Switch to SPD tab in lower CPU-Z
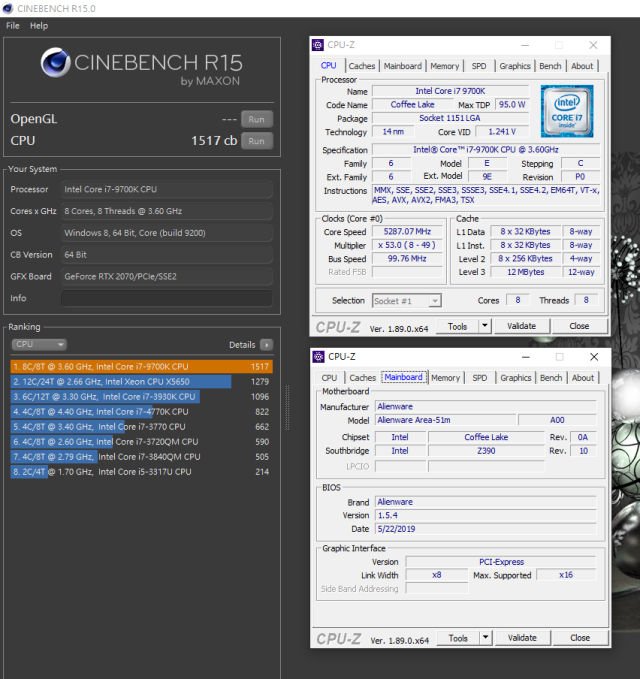640x679 pixels. pos(480,378)
